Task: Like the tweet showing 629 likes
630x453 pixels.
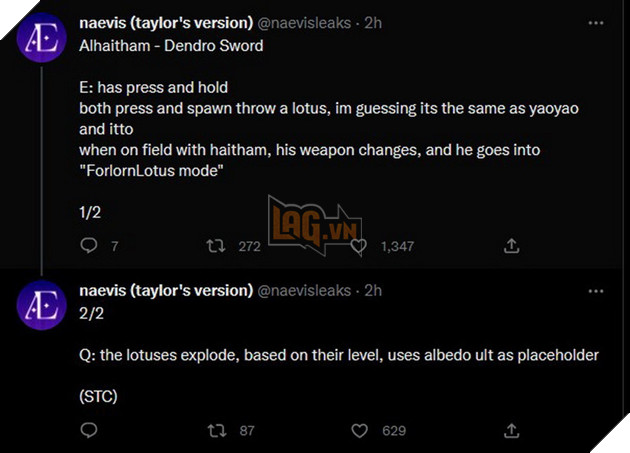Action: [360, 431]
